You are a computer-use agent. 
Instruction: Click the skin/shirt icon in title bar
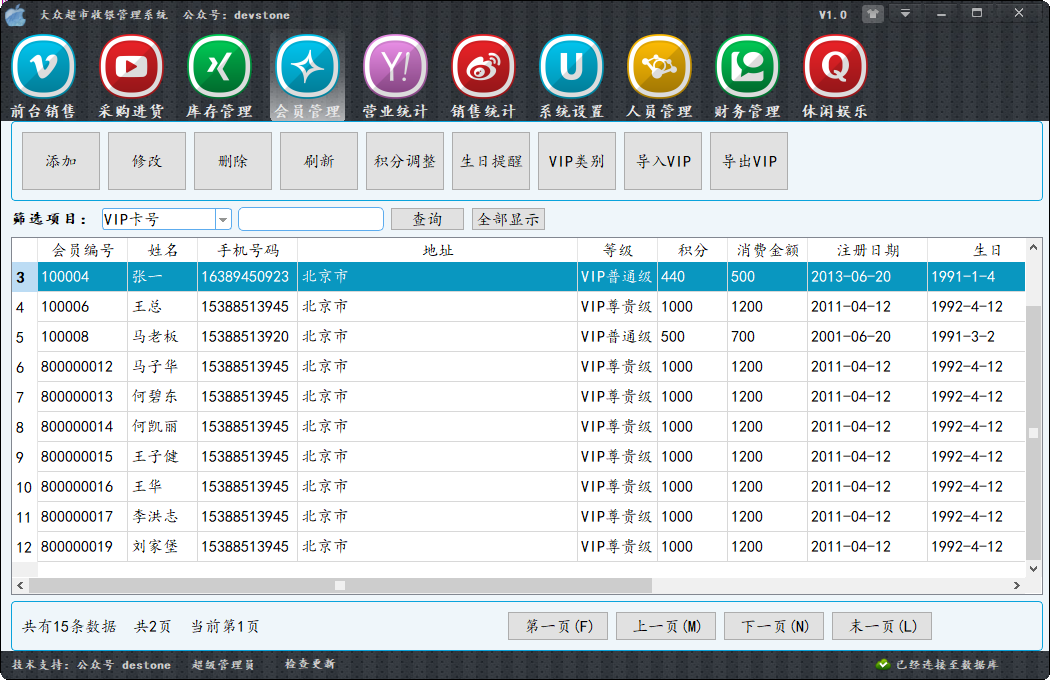pos(873,13)
